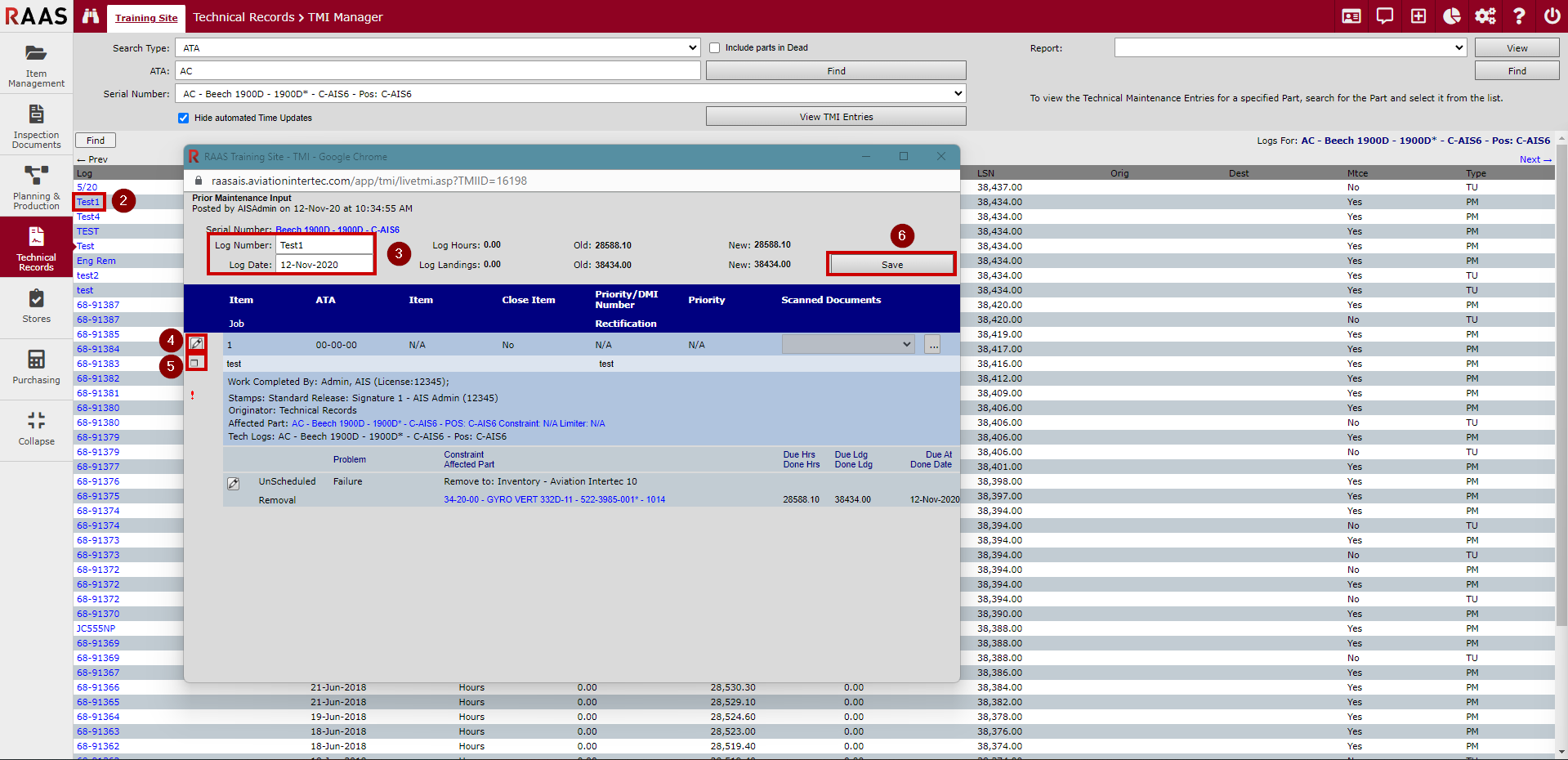Click the Find button next to ATA field
Viewport: 1568px width, 760px height.
[x=836, y=71]
